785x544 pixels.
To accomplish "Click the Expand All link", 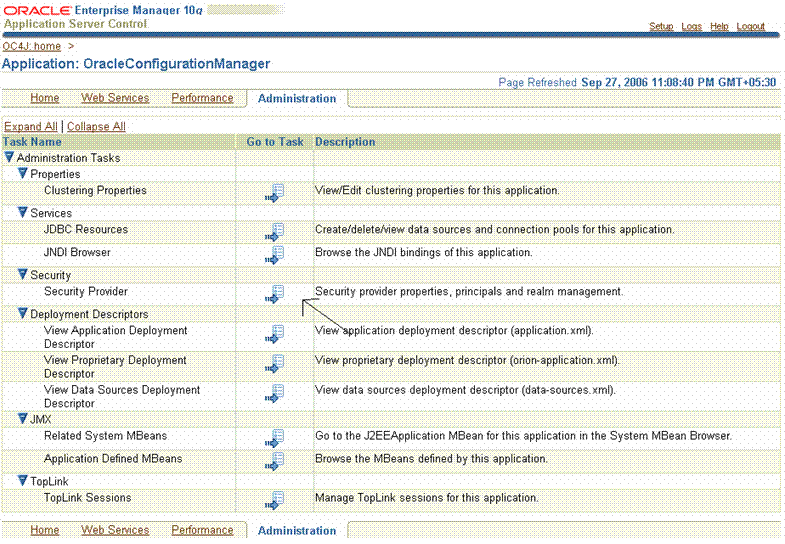I will pyautogui.click(x=31, y=127).
